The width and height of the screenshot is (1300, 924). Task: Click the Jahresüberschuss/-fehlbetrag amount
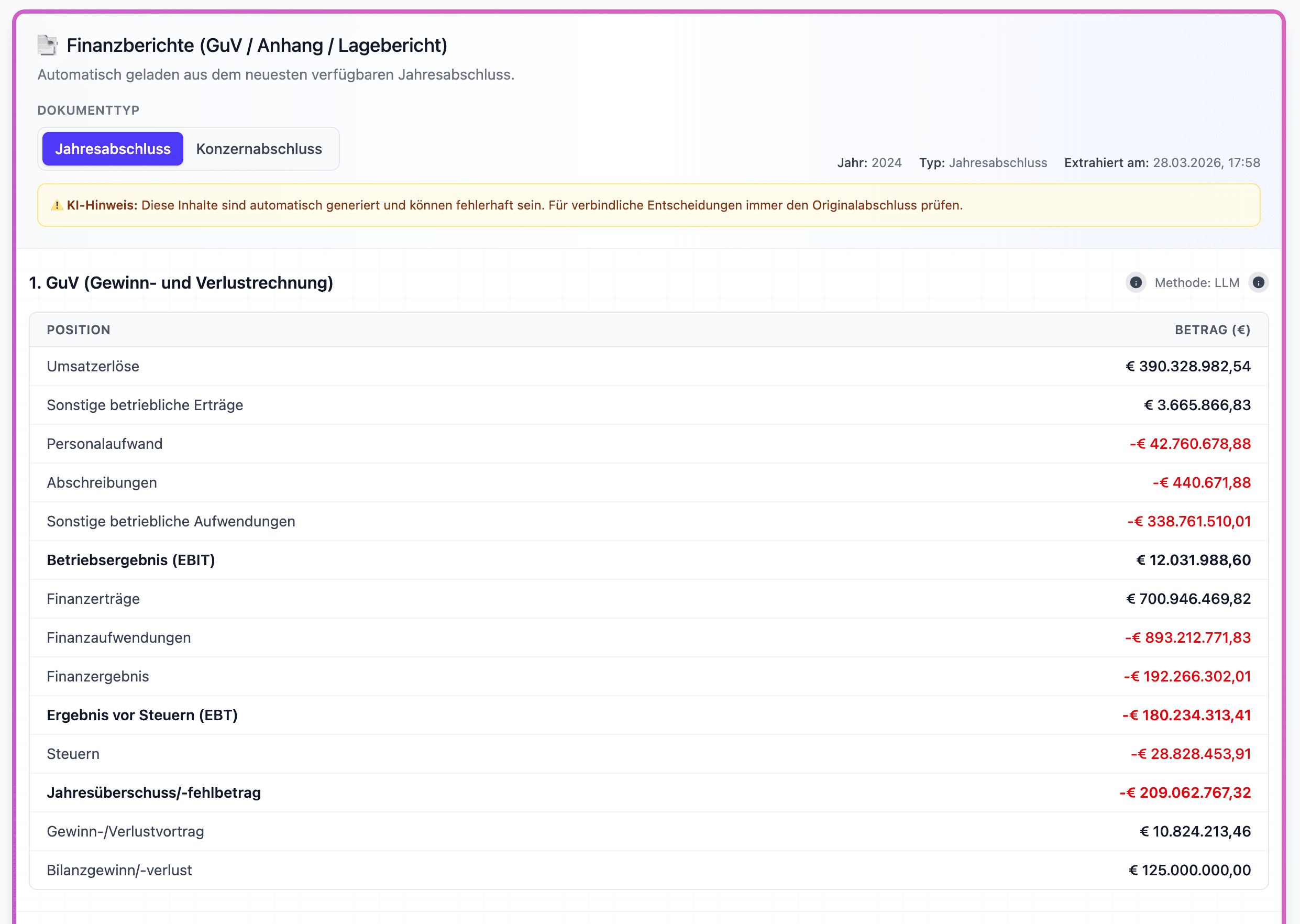pos(1186,793)
